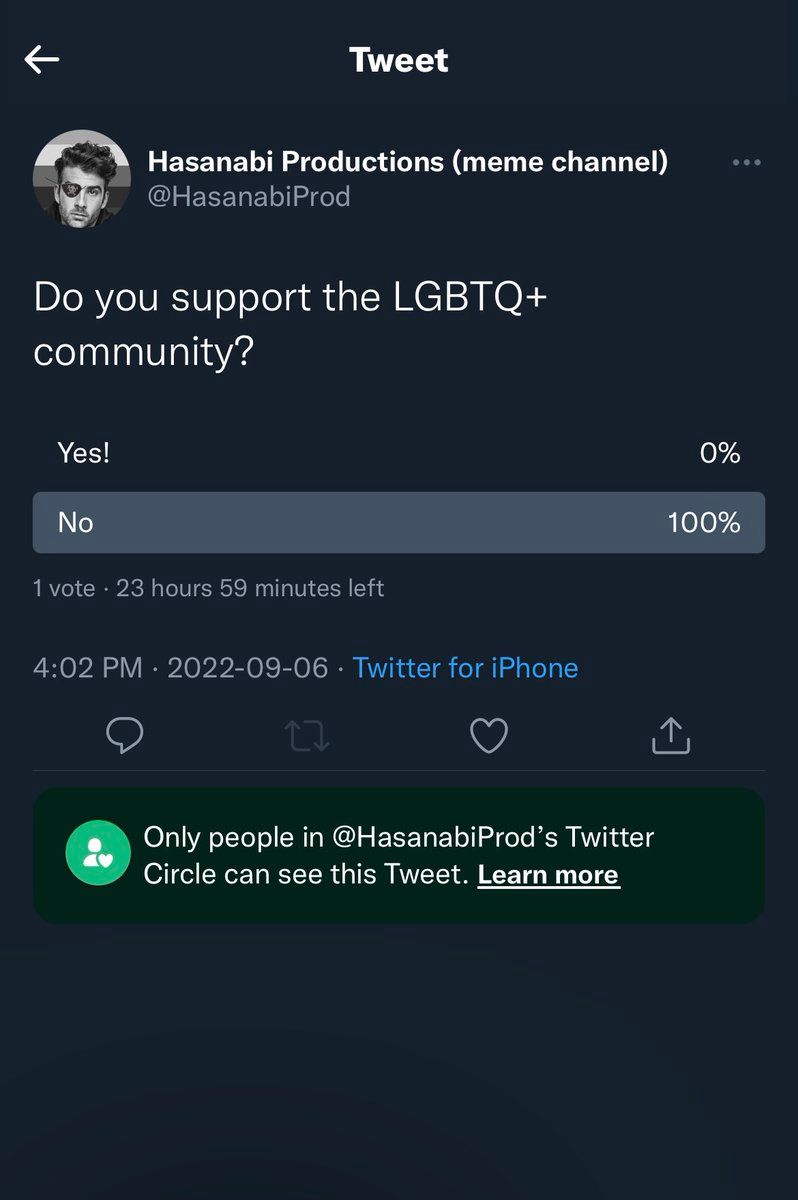Screen dimensions: 798x1200
Task: Open the share sheet via share icon
Action: pos(671,736)
